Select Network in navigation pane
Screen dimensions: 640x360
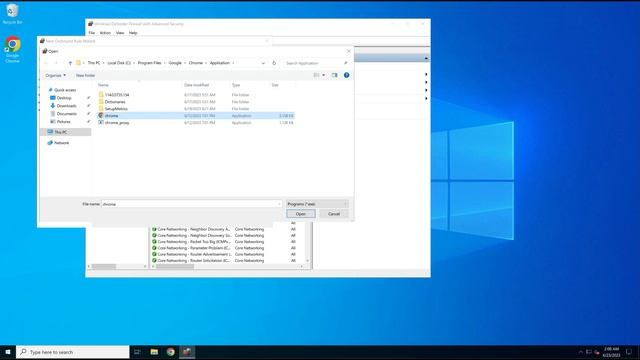coord(61,143)
